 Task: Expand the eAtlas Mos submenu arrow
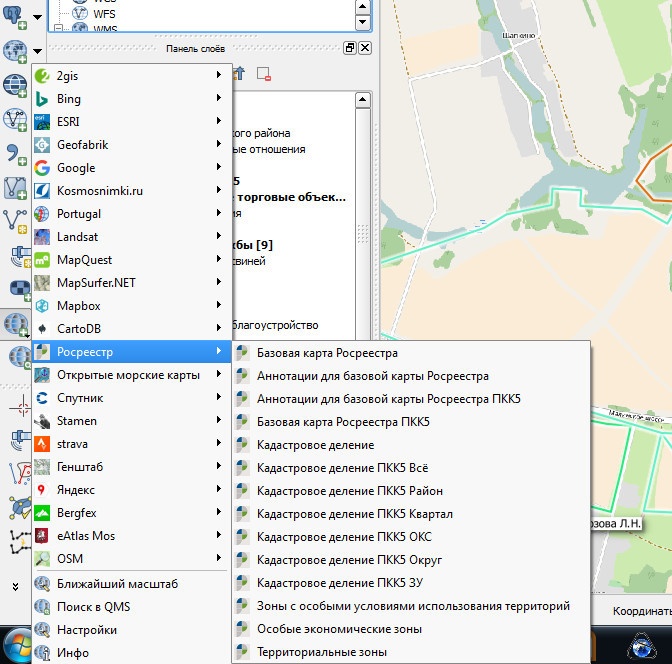tap(219, 535)
